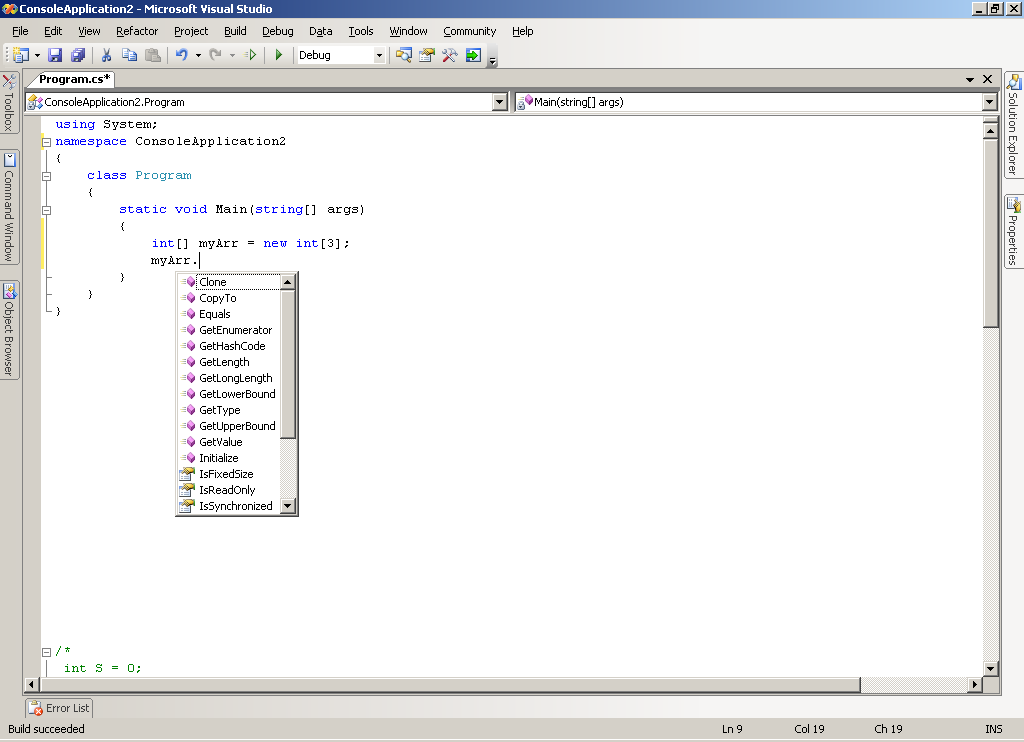Select CopyTo in IntelliSense list
The width and height of the screenshot is (1024, 742).
(x=229, y=298)
